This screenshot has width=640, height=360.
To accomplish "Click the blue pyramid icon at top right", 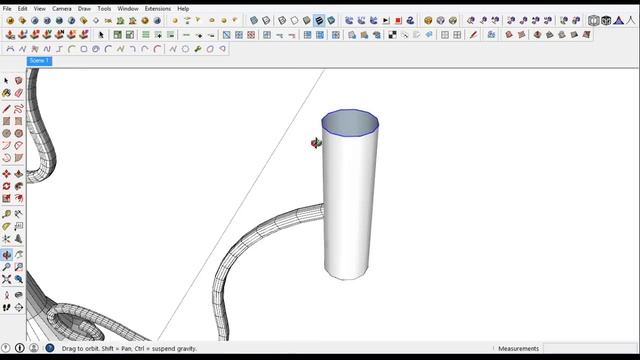I will click(619, 20).
